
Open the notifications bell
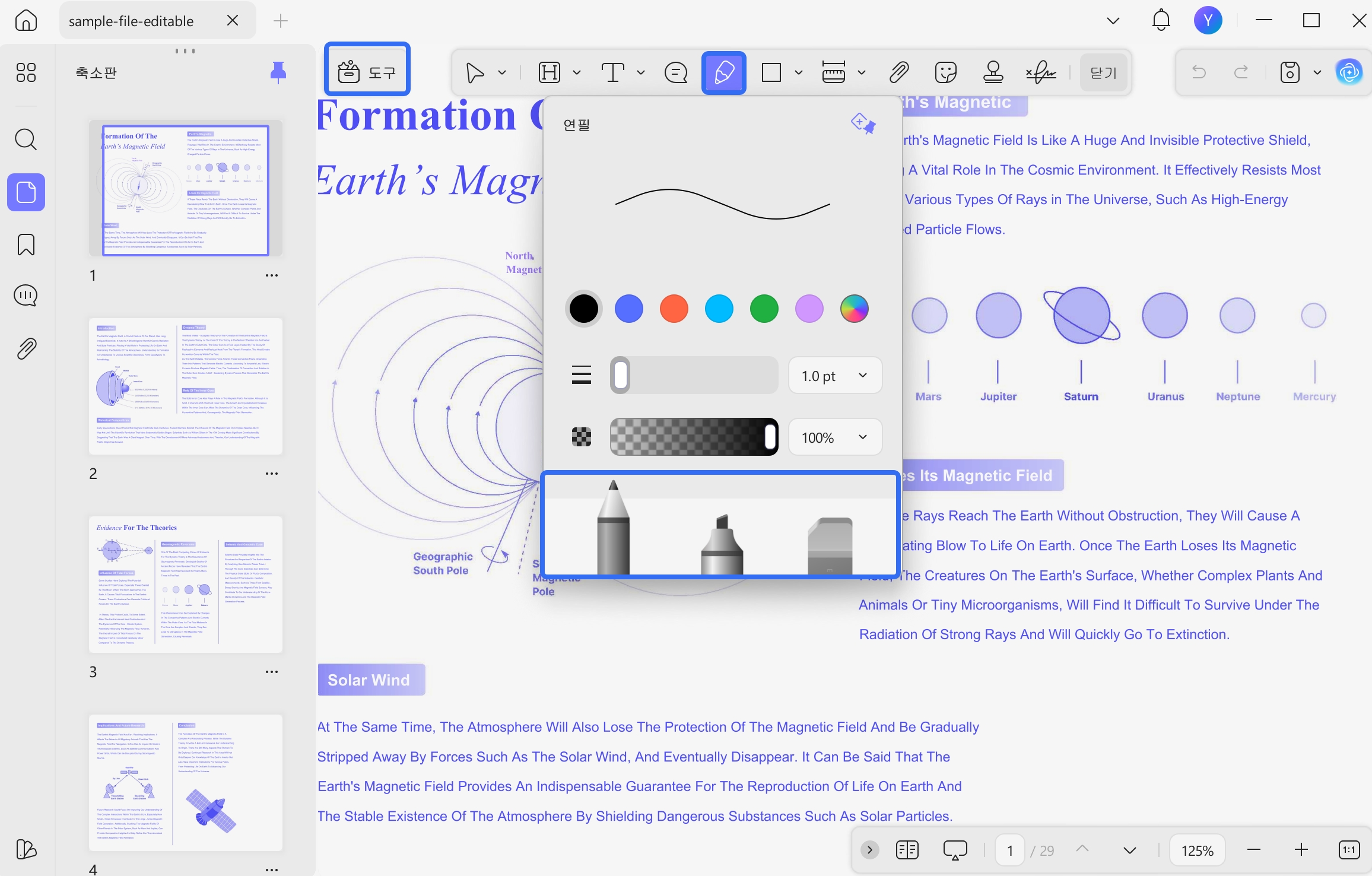click(1161, 21)
